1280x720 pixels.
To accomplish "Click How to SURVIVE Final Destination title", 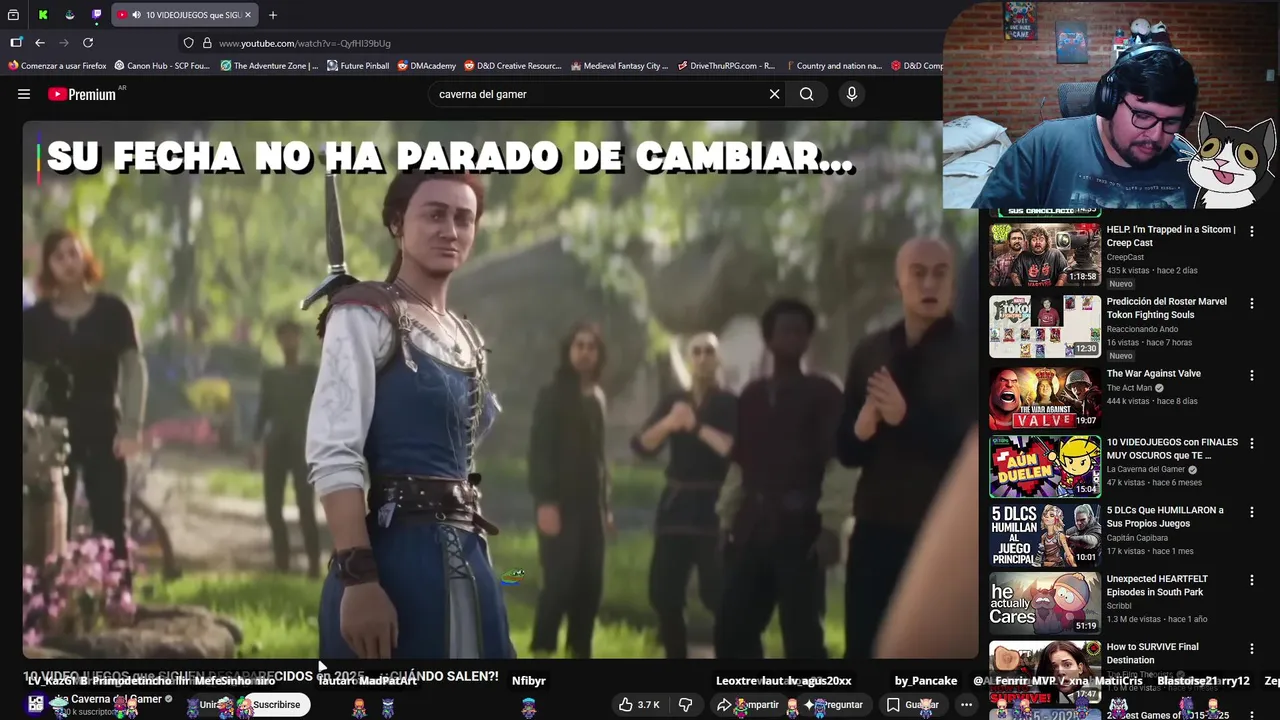I will click(1152, 653).
